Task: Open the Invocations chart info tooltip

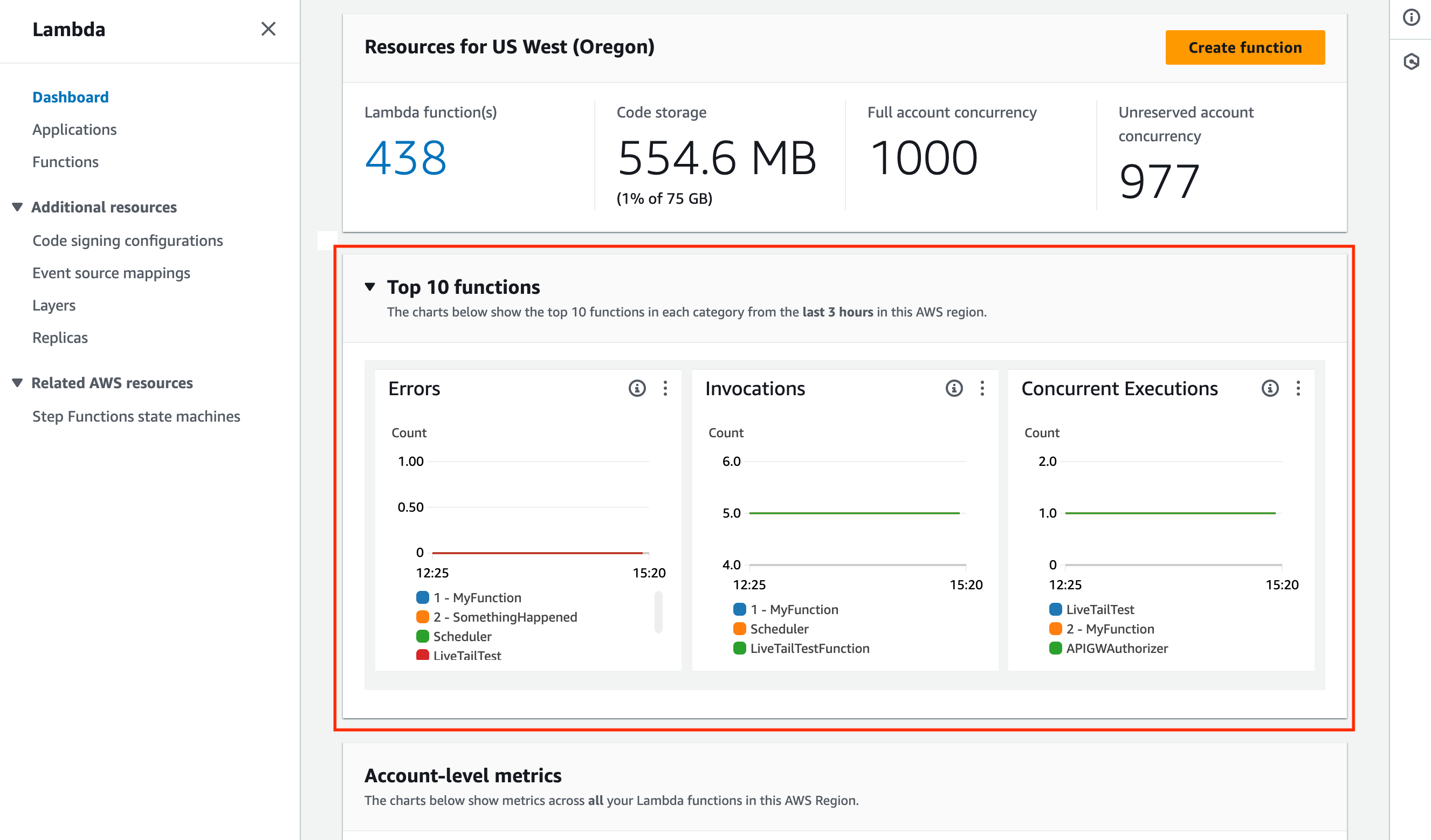Action: (954, 389)
